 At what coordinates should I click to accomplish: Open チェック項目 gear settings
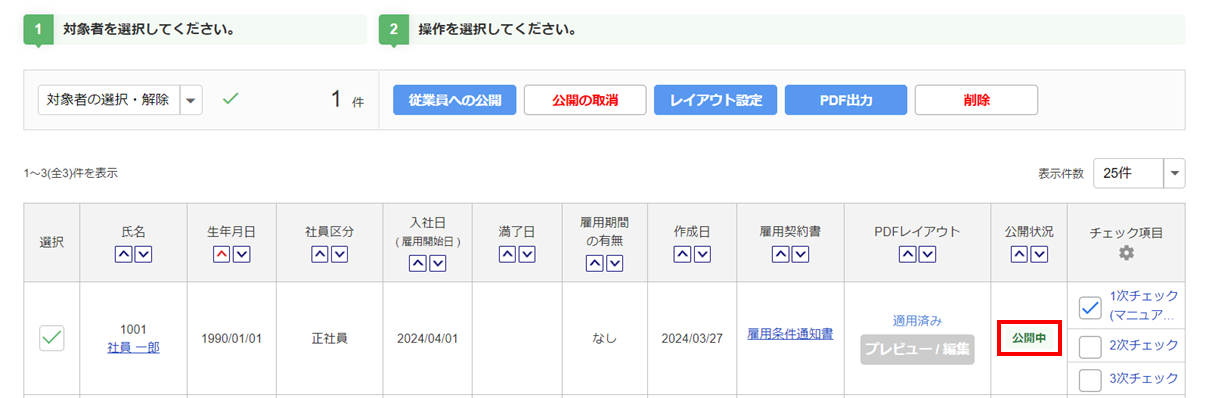(1127, 254)
